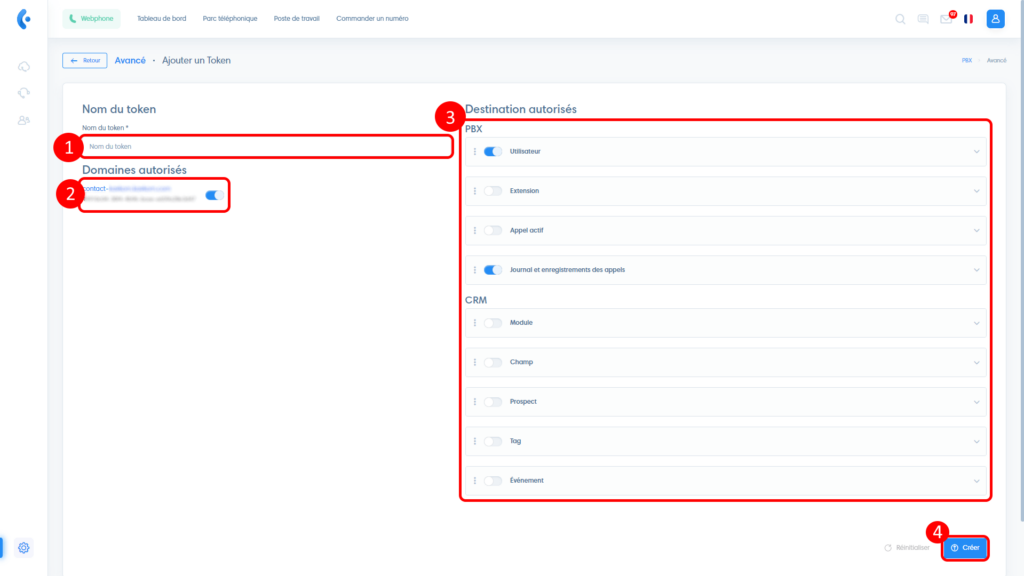The image size is (1024, 576).
Task: Click the search magnifier icon
Action: (900, 19)
